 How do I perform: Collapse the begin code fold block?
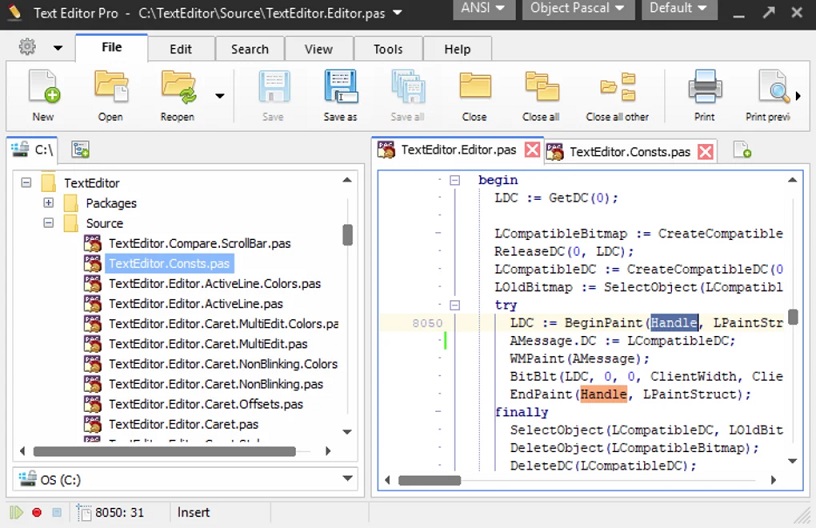coord(455,180)
